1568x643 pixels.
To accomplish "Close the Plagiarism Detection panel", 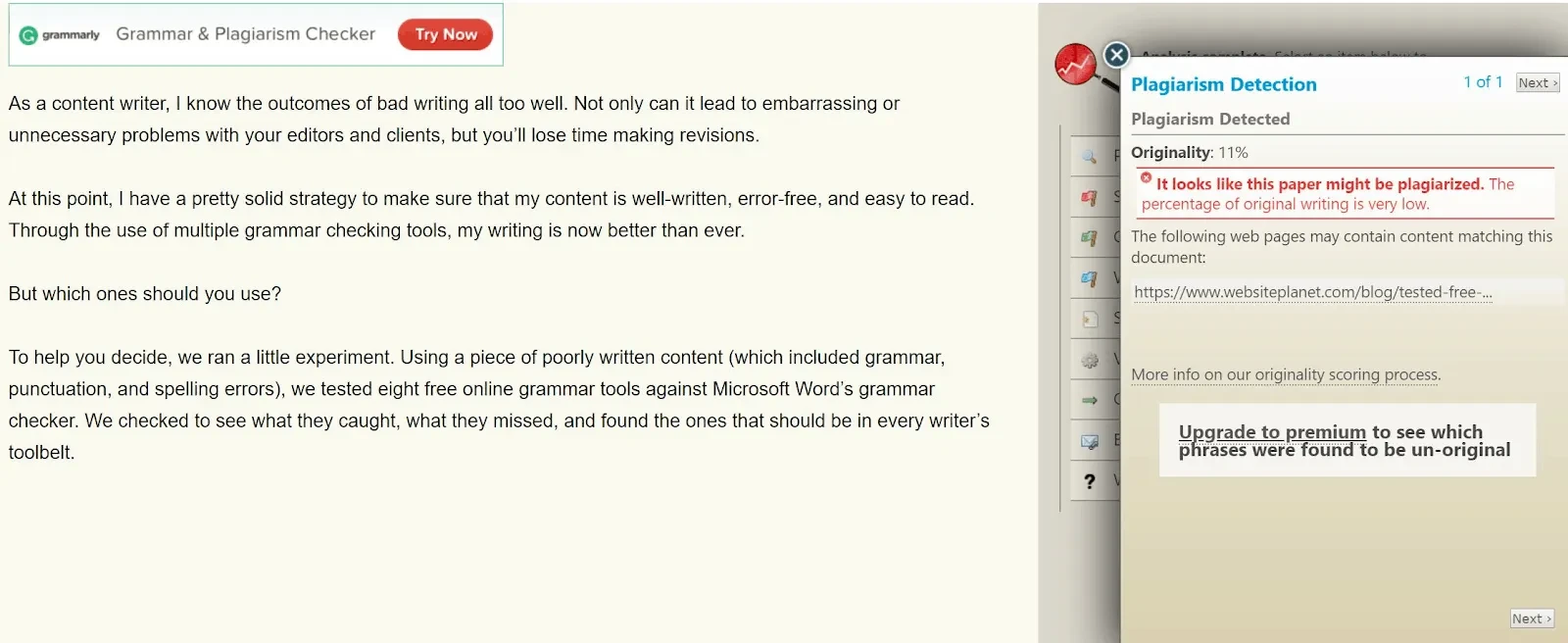I will pos(1116,55).
